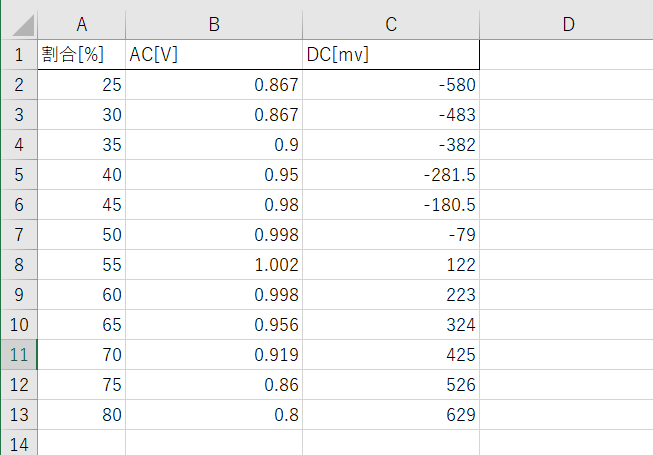Select the cell containing -281.5
Screen dimensions: 653x455
point(391,175)
